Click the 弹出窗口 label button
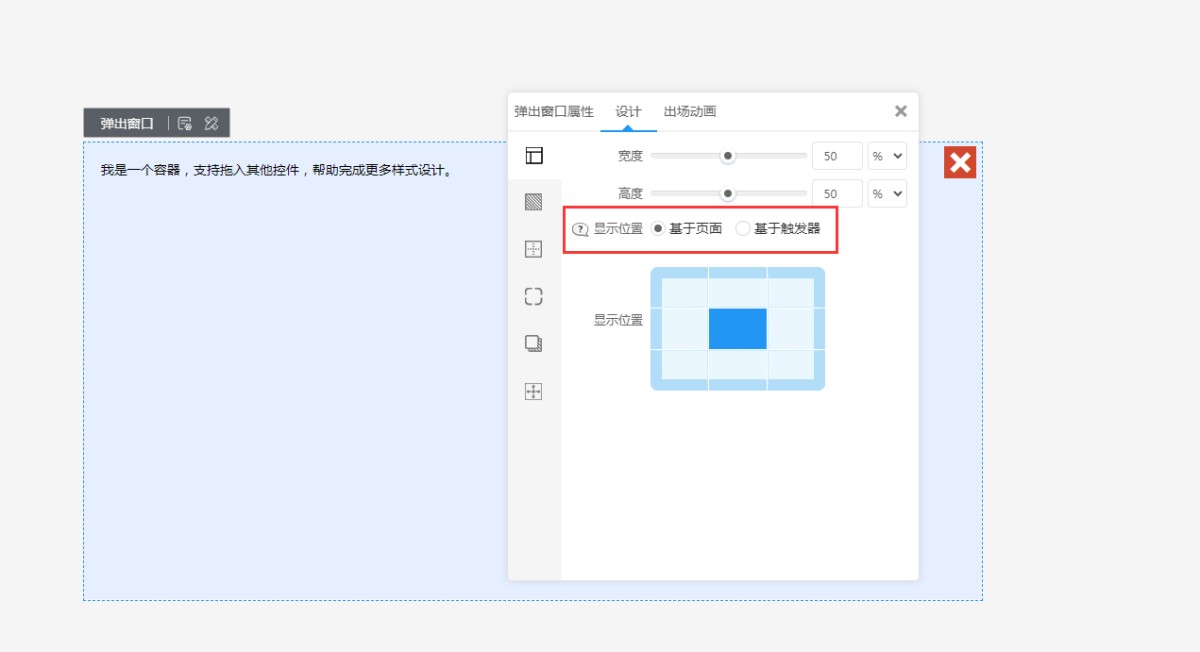1200x652 pixels. click(127, 123)
